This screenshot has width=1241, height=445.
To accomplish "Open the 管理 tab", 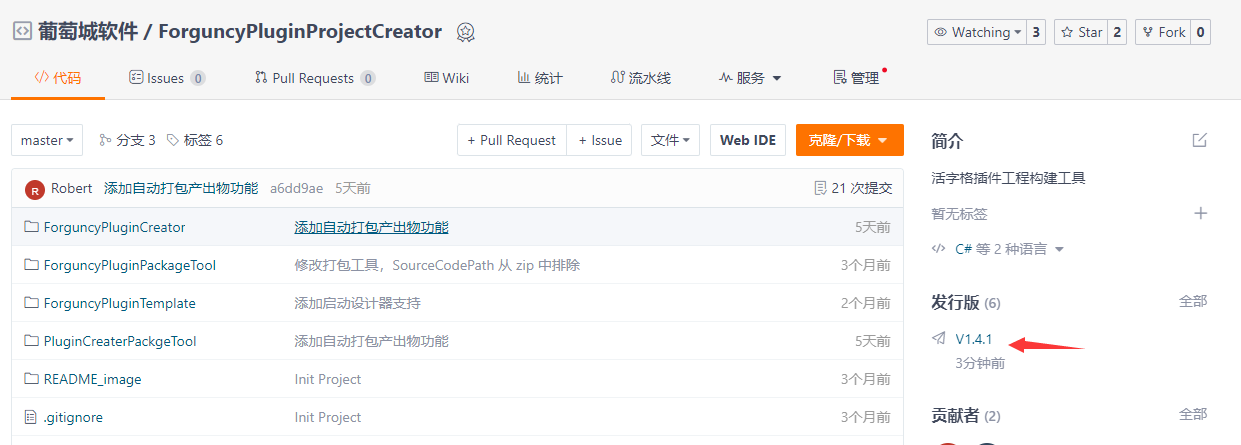I will point(857,78).
